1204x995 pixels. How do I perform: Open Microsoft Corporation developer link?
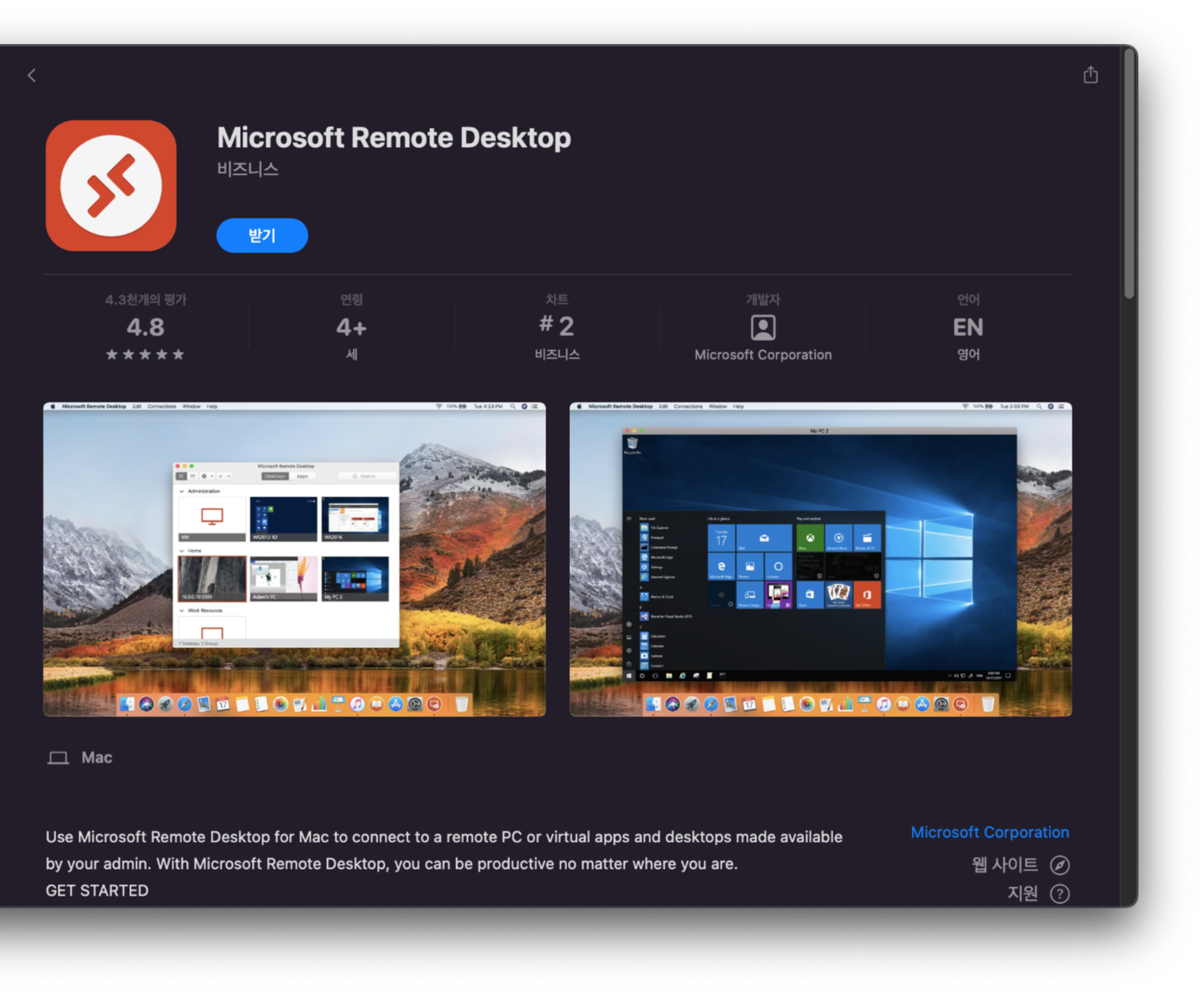pyautogui.click(x=989, y=833)
